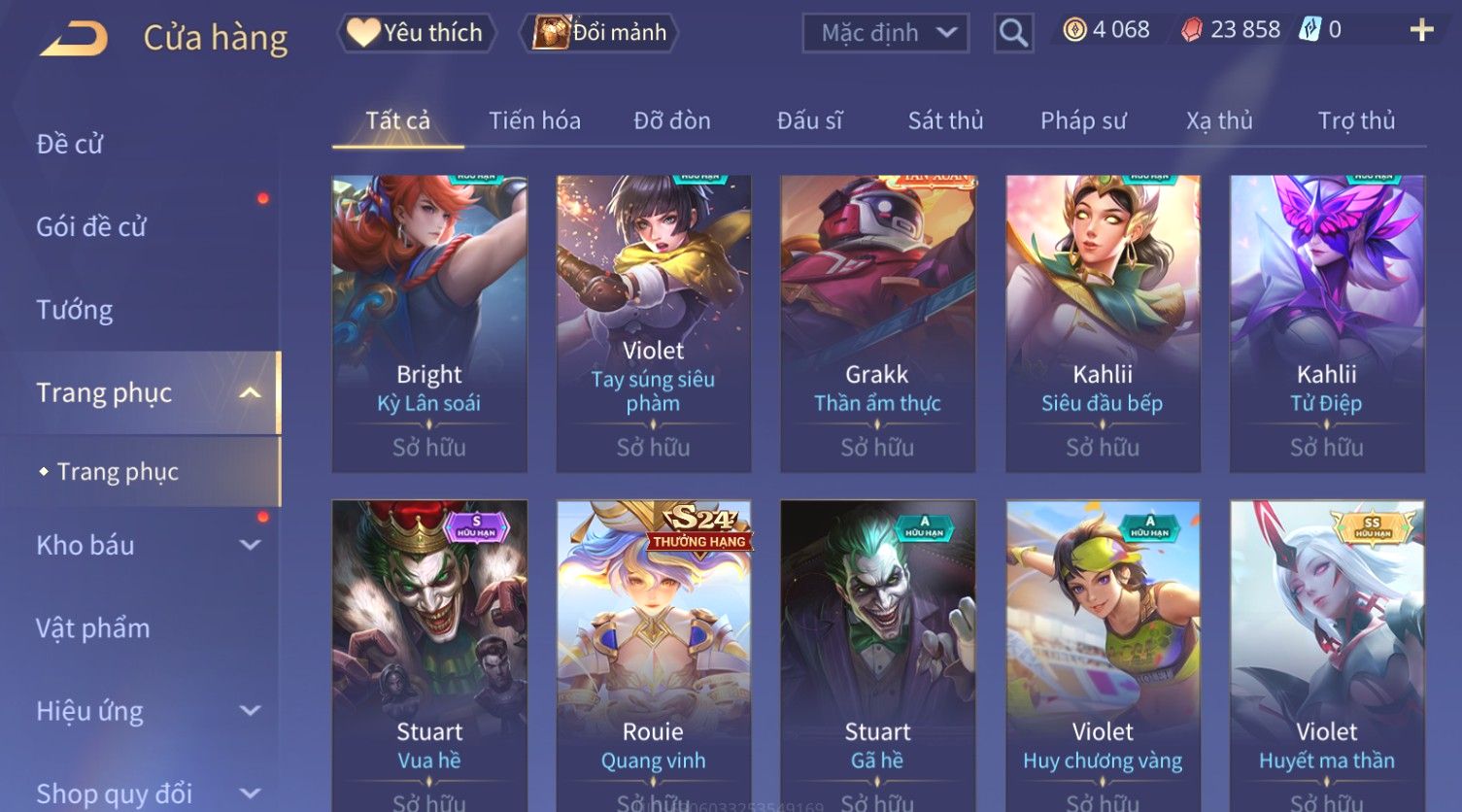This screenshot has height=812, width=1462.
Task: Select the Xạ thủ tab
Action: click(1219, 120)
